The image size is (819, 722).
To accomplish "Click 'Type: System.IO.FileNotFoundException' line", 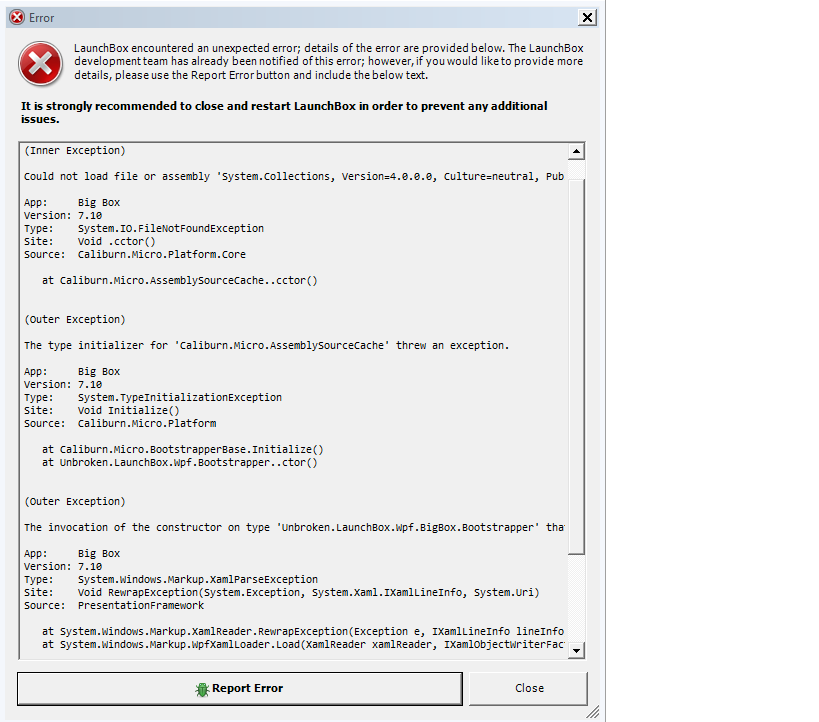I will tap(144, 228).
